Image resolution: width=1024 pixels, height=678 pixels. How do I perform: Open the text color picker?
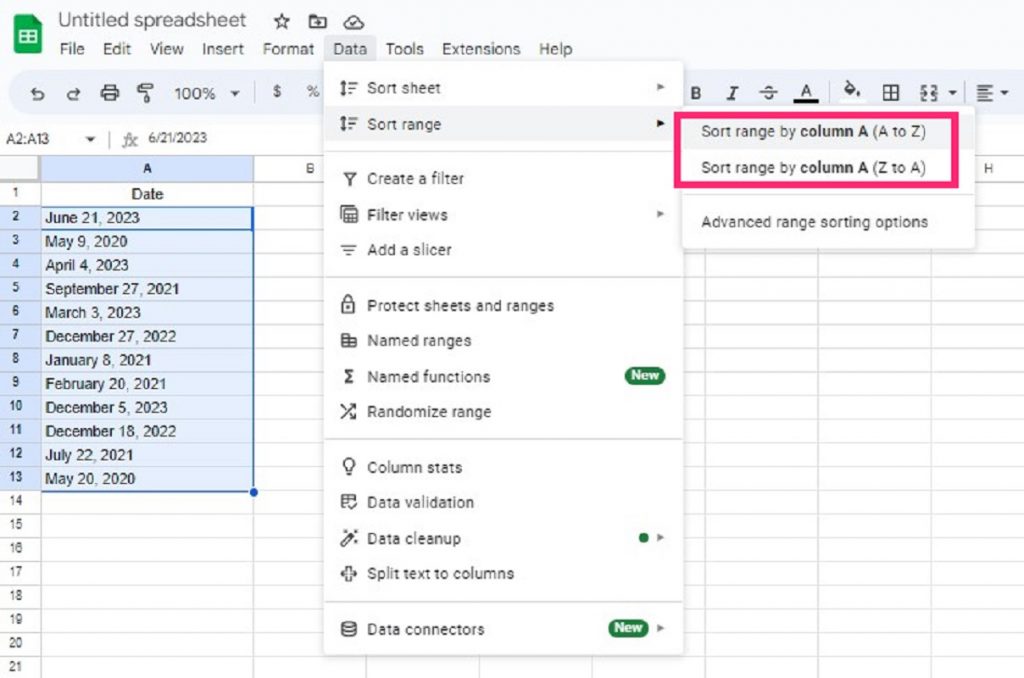[x=806, y=93]
